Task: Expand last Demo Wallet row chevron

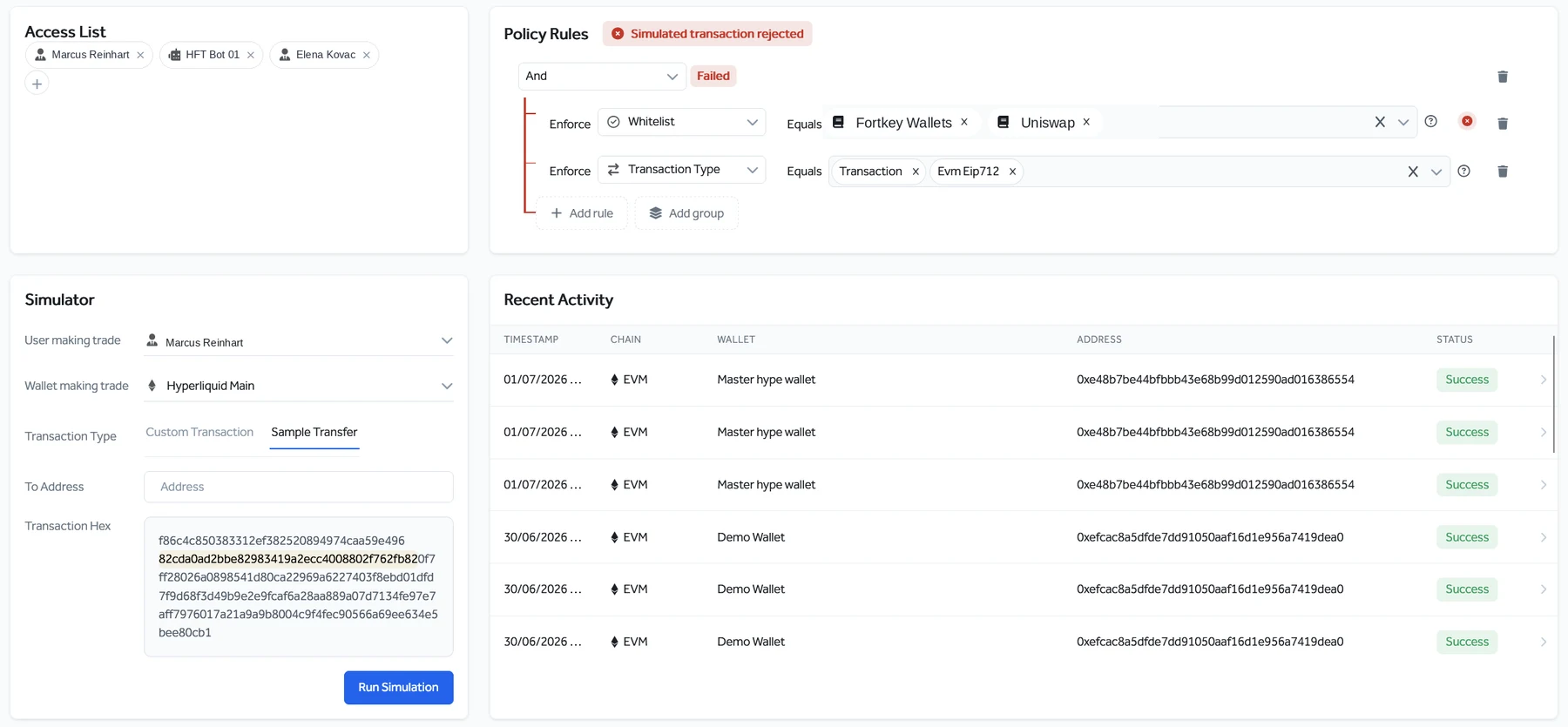Action: tap(1543, 642)
